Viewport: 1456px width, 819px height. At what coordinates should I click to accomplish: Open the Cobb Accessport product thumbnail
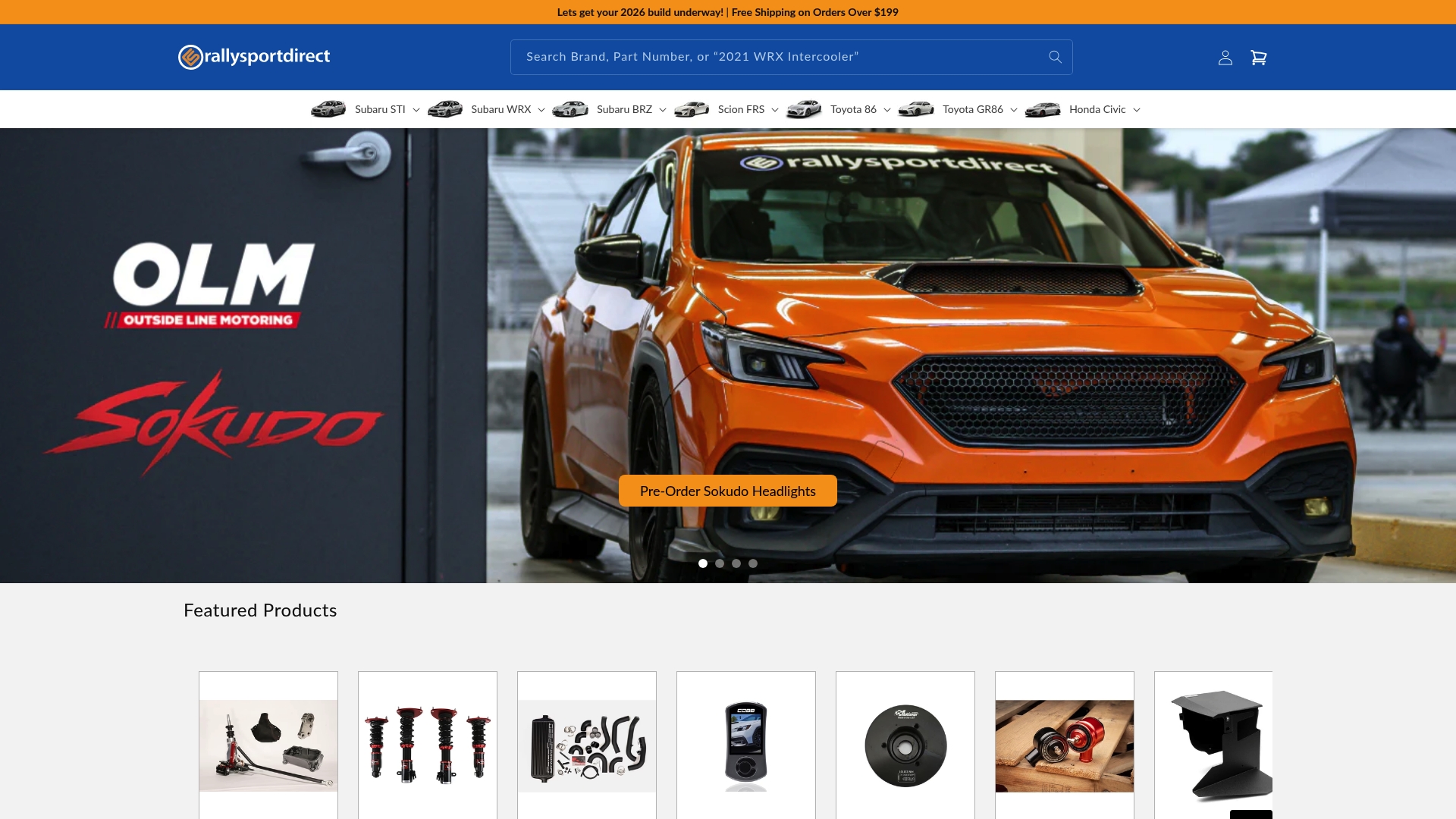point(746,745)
